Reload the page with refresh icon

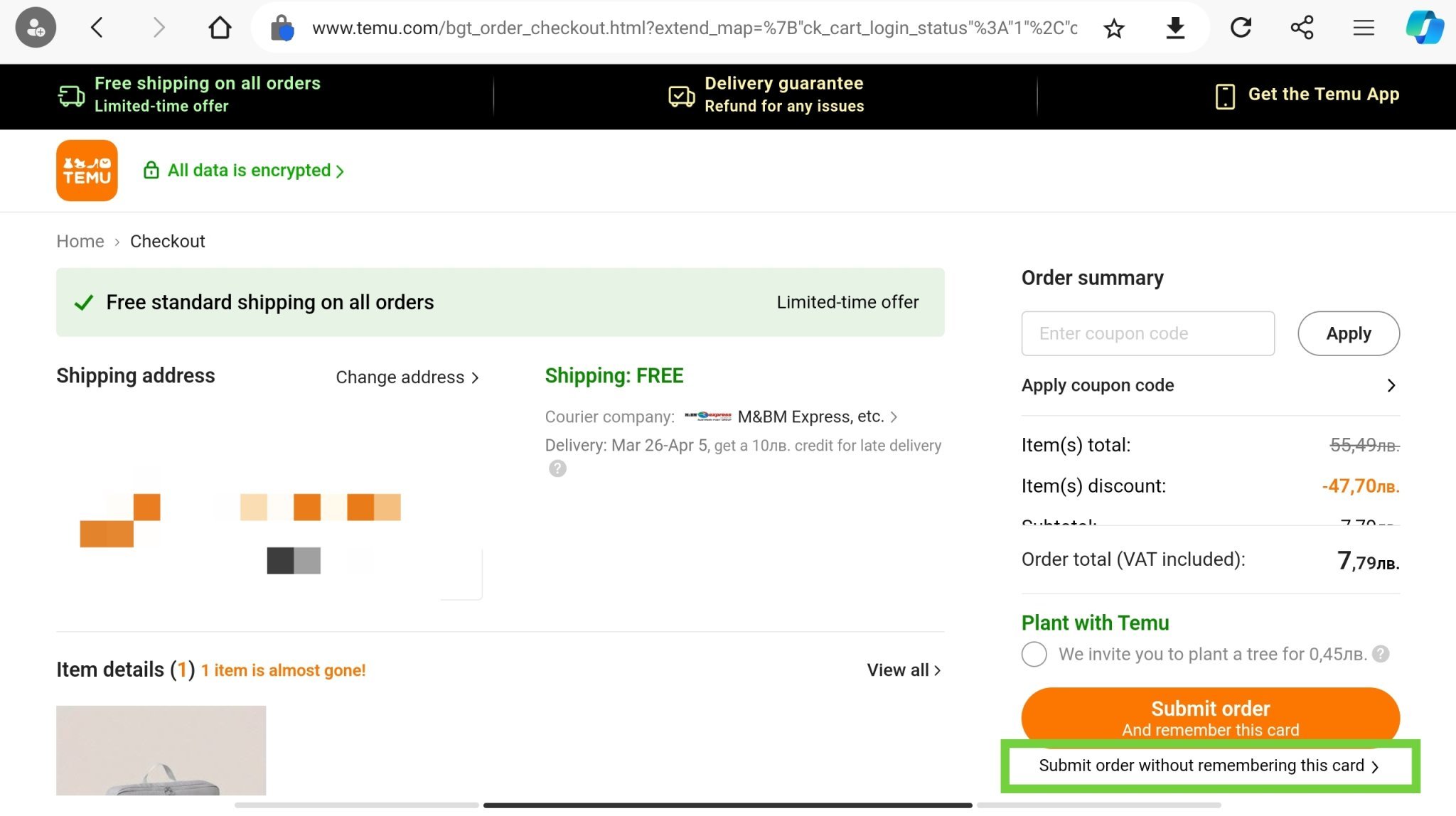pyautogui.click(x=1241, y=28)
